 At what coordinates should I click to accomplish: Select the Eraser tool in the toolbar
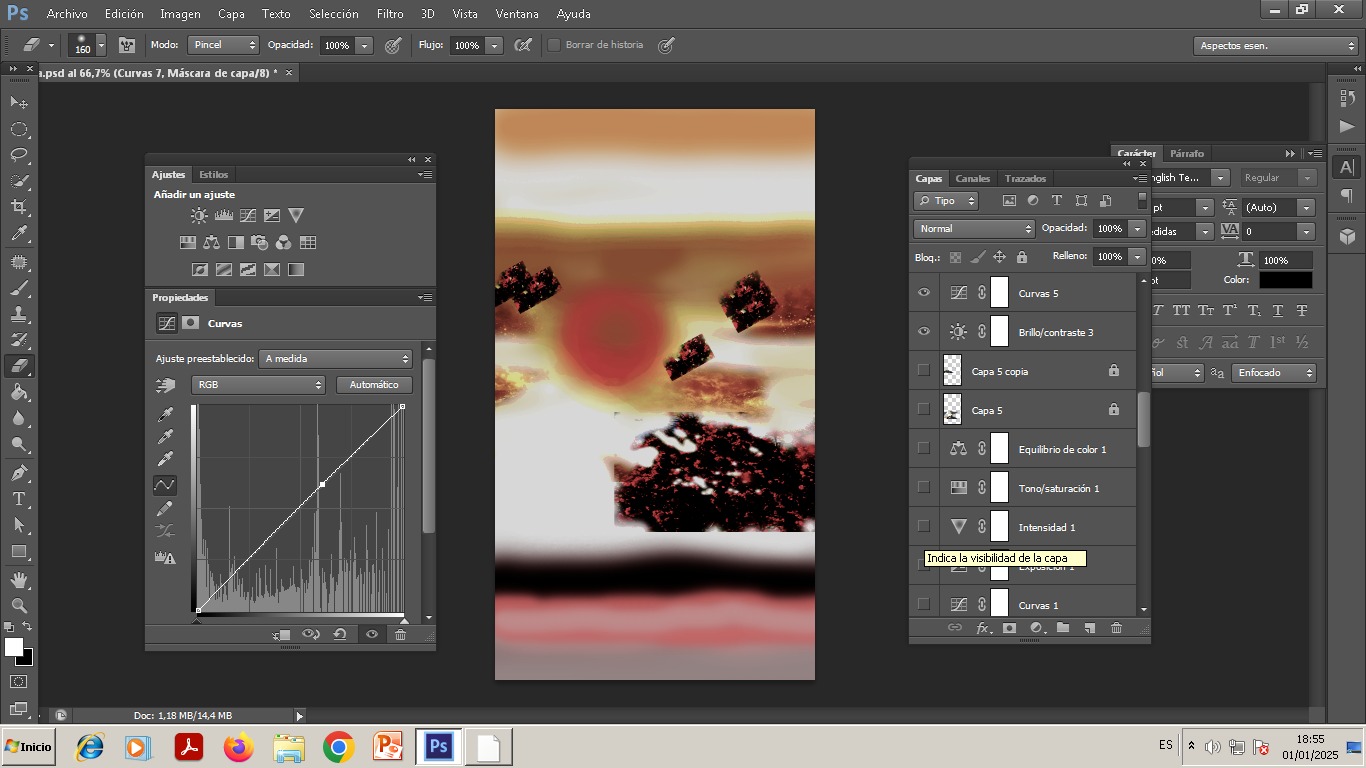point(19,366)
